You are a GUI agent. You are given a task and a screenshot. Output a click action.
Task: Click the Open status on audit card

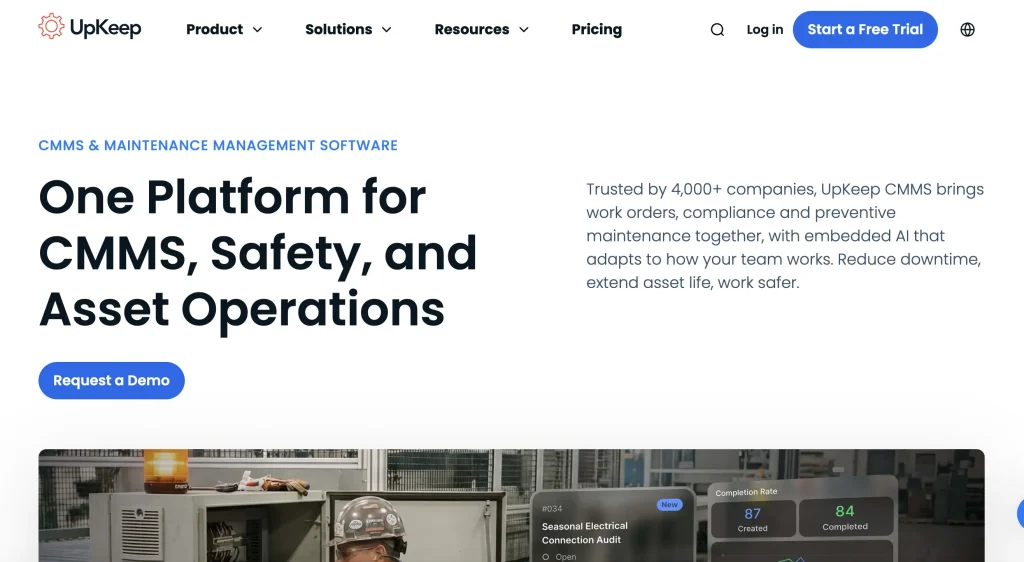(x=560, y=557)
